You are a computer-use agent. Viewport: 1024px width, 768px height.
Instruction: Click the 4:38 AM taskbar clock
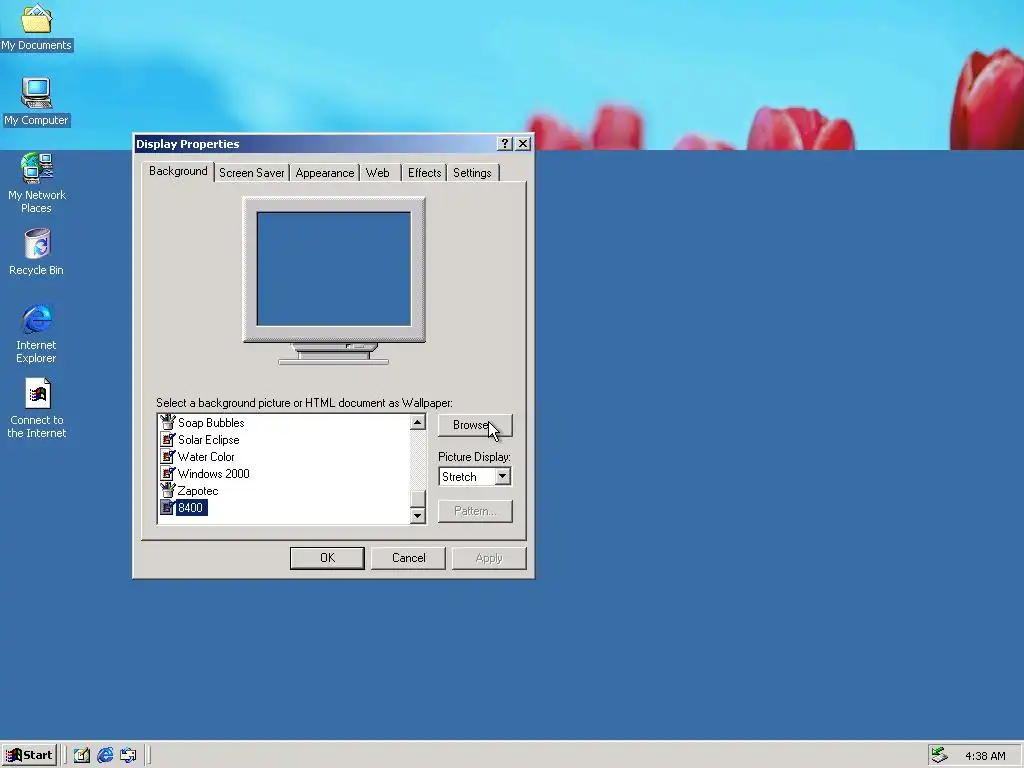pos(985,756)
